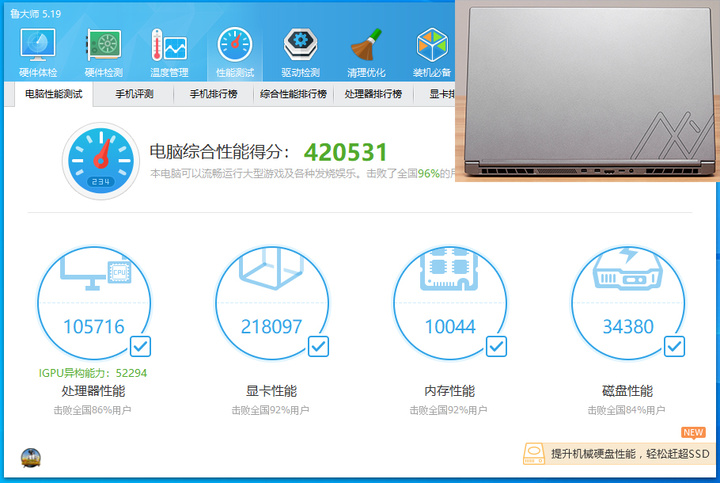720x483 pixels.
Task: Click the disk score 34380
Action: tap(628, 327)
